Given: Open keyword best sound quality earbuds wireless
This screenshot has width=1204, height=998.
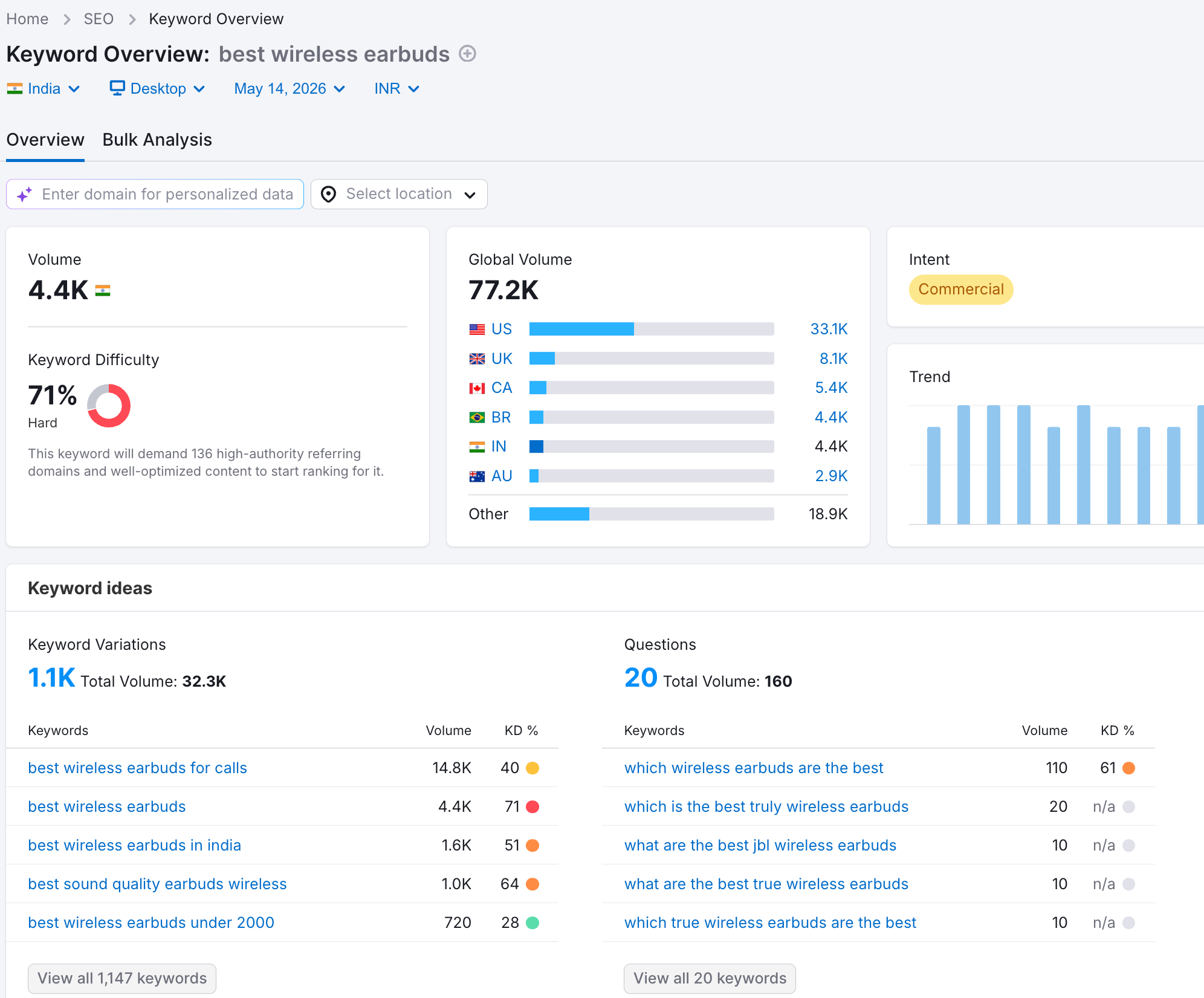Looking at the screenshot, I should pos(157,884).
